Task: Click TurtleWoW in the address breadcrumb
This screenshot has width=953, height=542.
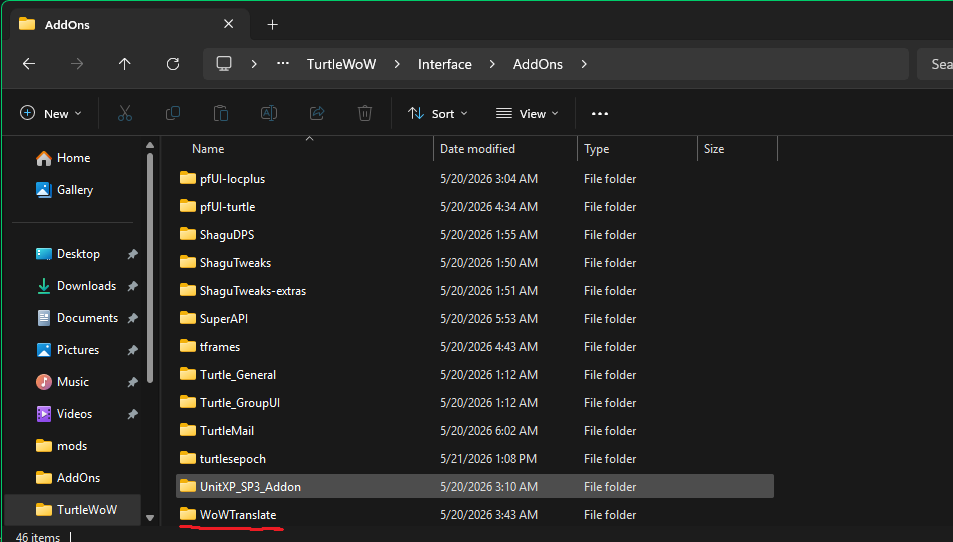Action: pyautogui.click(x=342, y=64)
